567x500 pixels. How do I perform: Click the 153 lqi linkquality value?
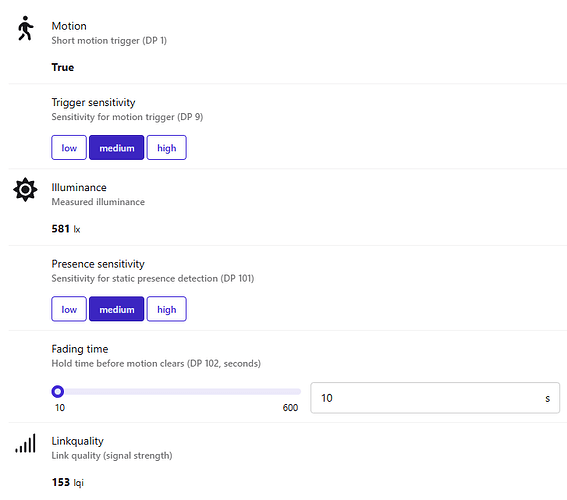(68, 483)
